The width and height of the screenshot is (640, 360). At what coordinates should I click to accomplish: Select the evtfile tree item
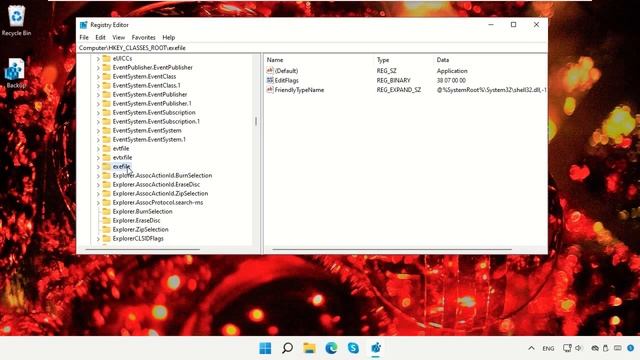coord(121,149)
